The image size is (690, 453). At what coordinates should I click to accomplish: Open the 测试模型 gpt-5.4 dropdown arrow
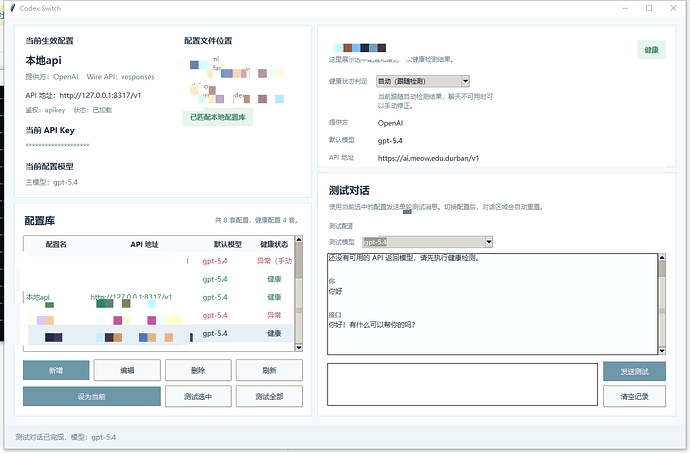pyautogui.click(x=488, y=242)
